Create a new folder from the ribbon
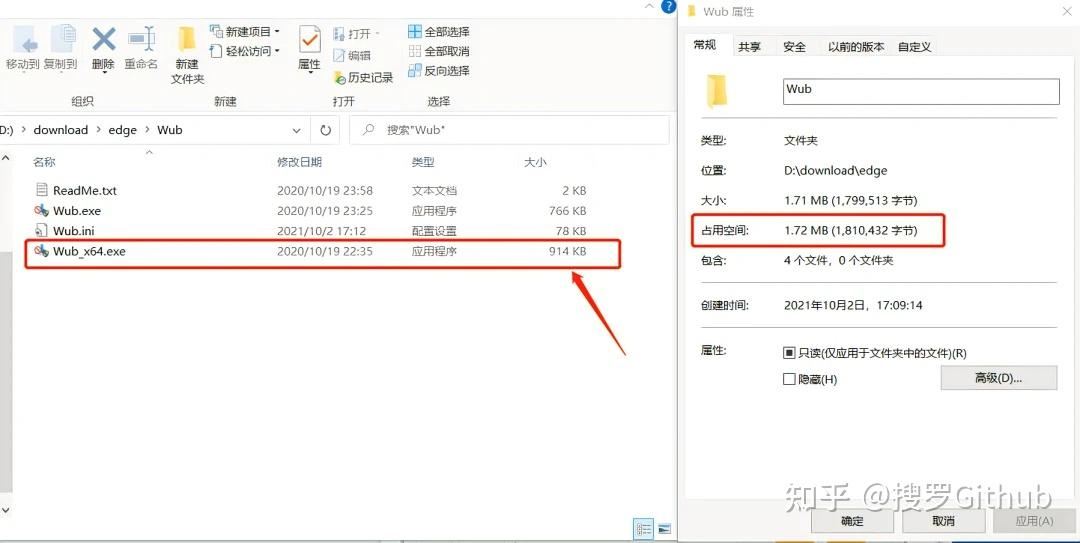This screenshot has width=1080, height=543. (x=187, y=55)
